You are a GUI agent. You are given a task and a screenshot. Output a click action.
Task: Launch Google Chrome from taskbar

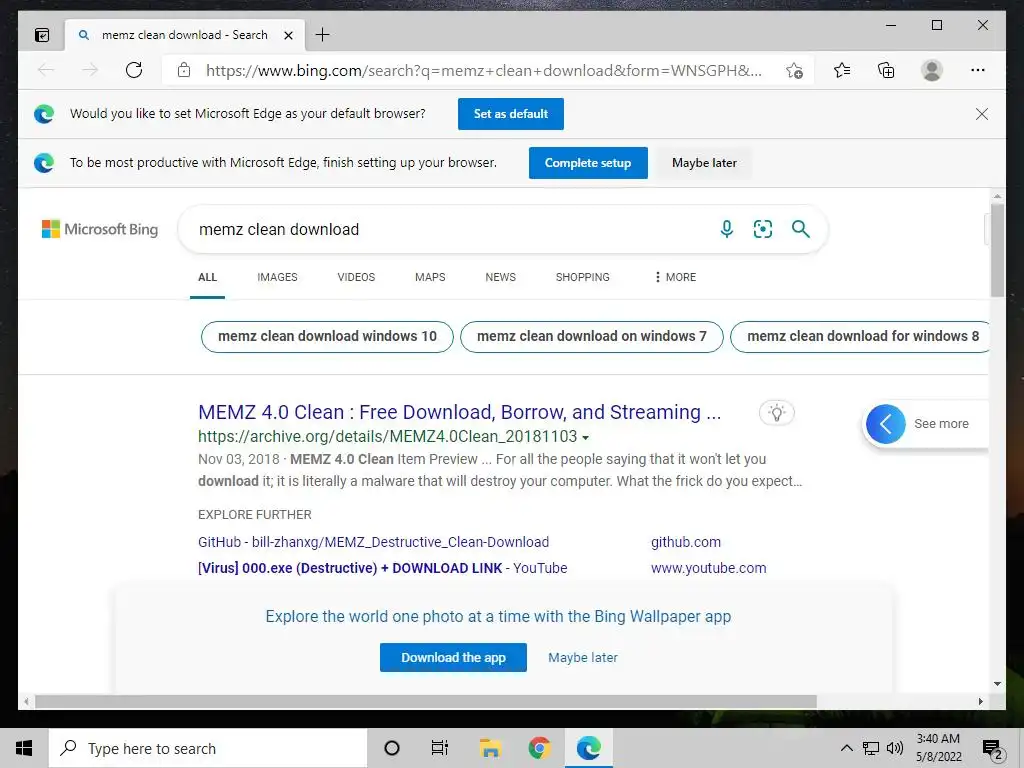(x=539, y=748)
